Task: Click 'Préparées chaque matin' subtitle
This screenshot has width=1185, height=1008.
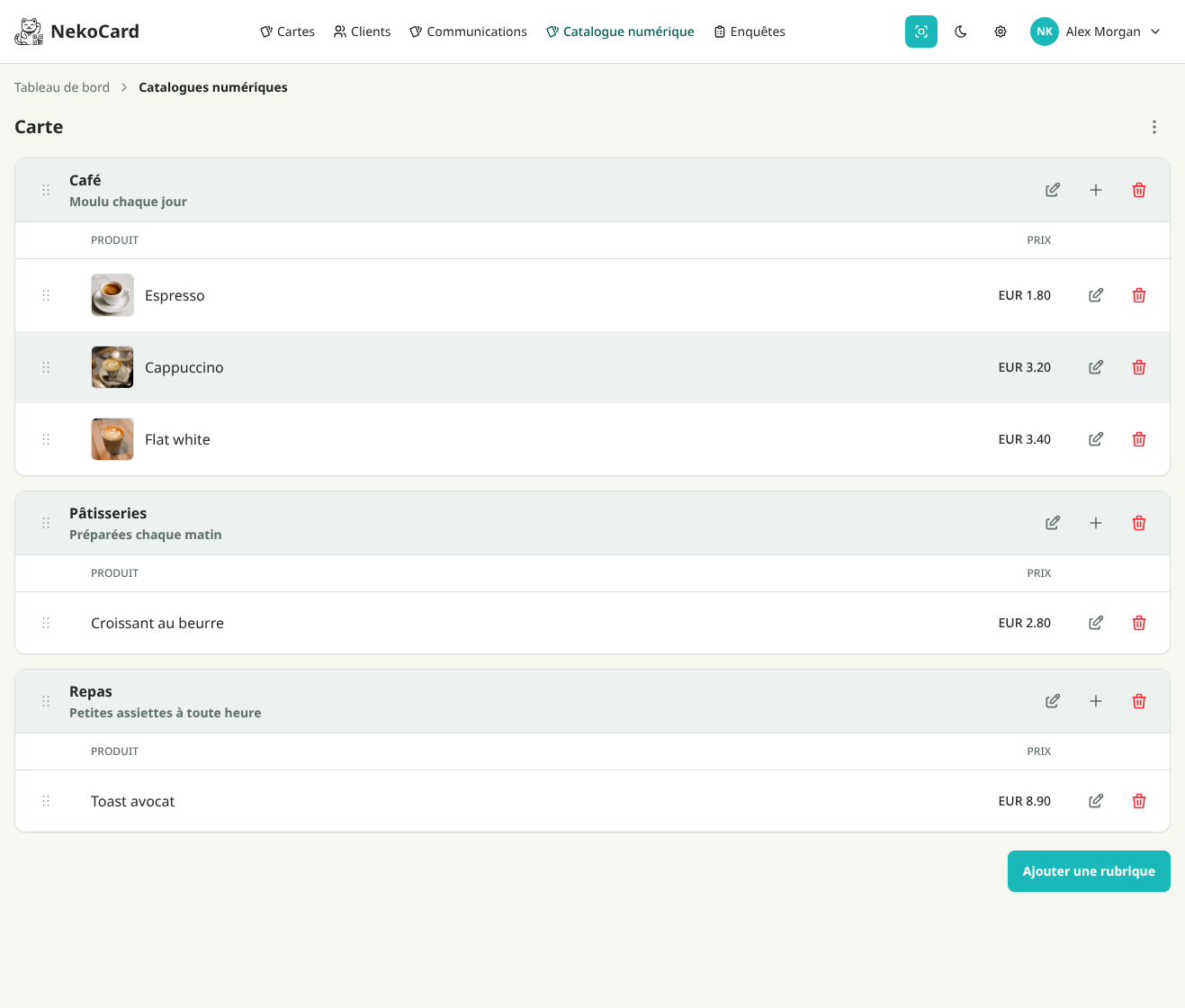Action: point(146,535)
